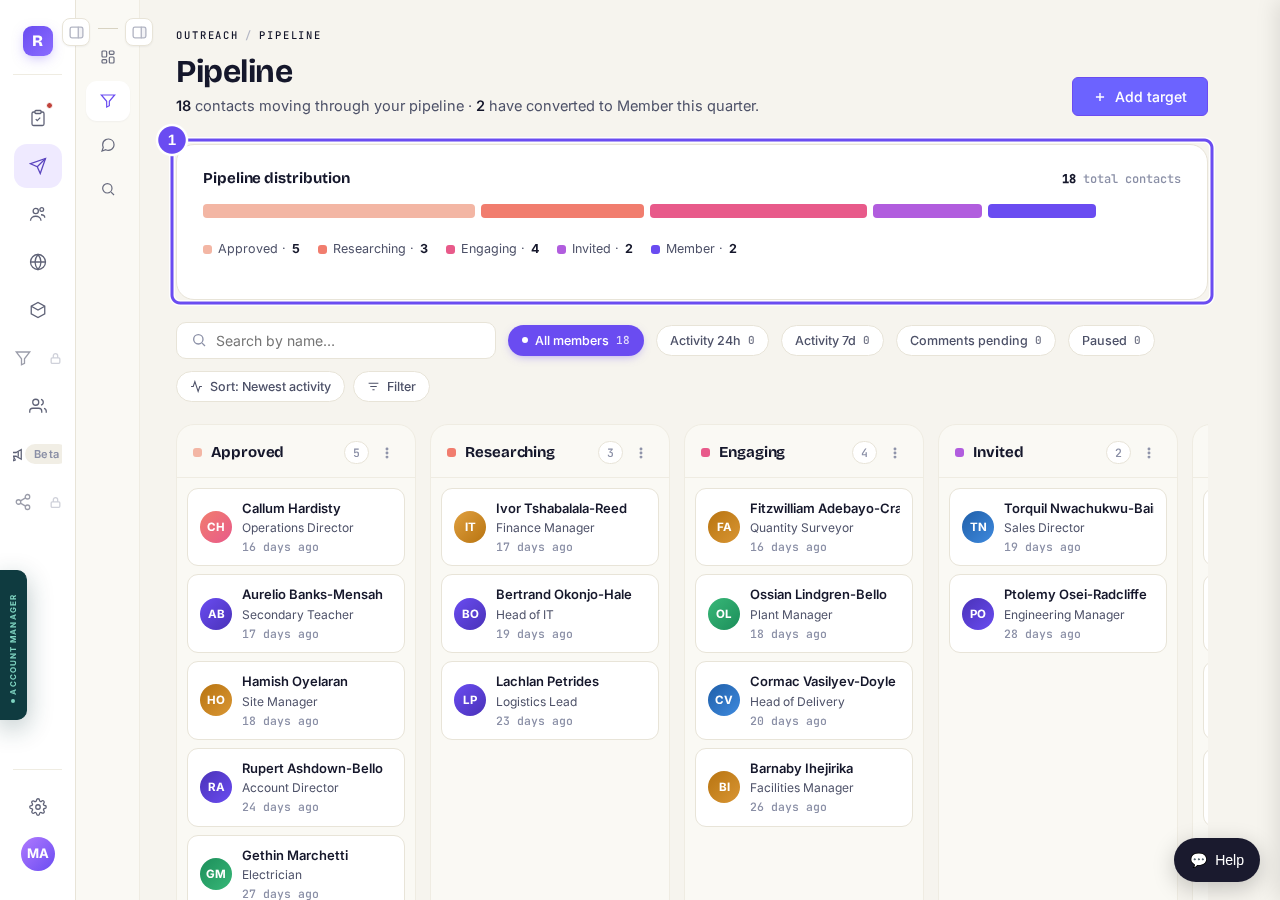
Task: Open the Ivor Tshabalala-Reed card
Action: (x=550, y=527)
